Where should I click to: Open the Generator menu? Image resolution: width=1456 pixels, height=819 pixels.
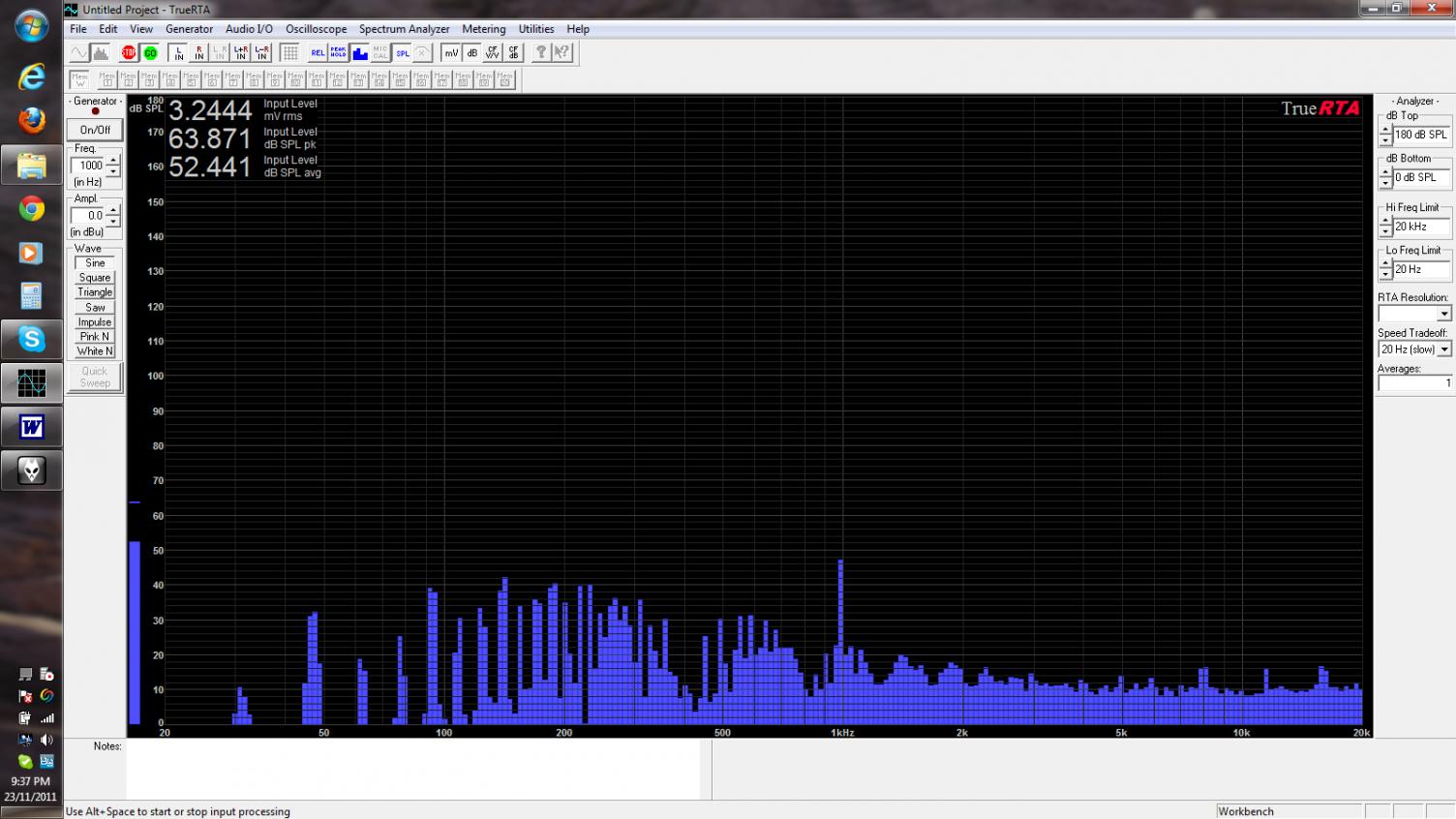click(189, 29)
